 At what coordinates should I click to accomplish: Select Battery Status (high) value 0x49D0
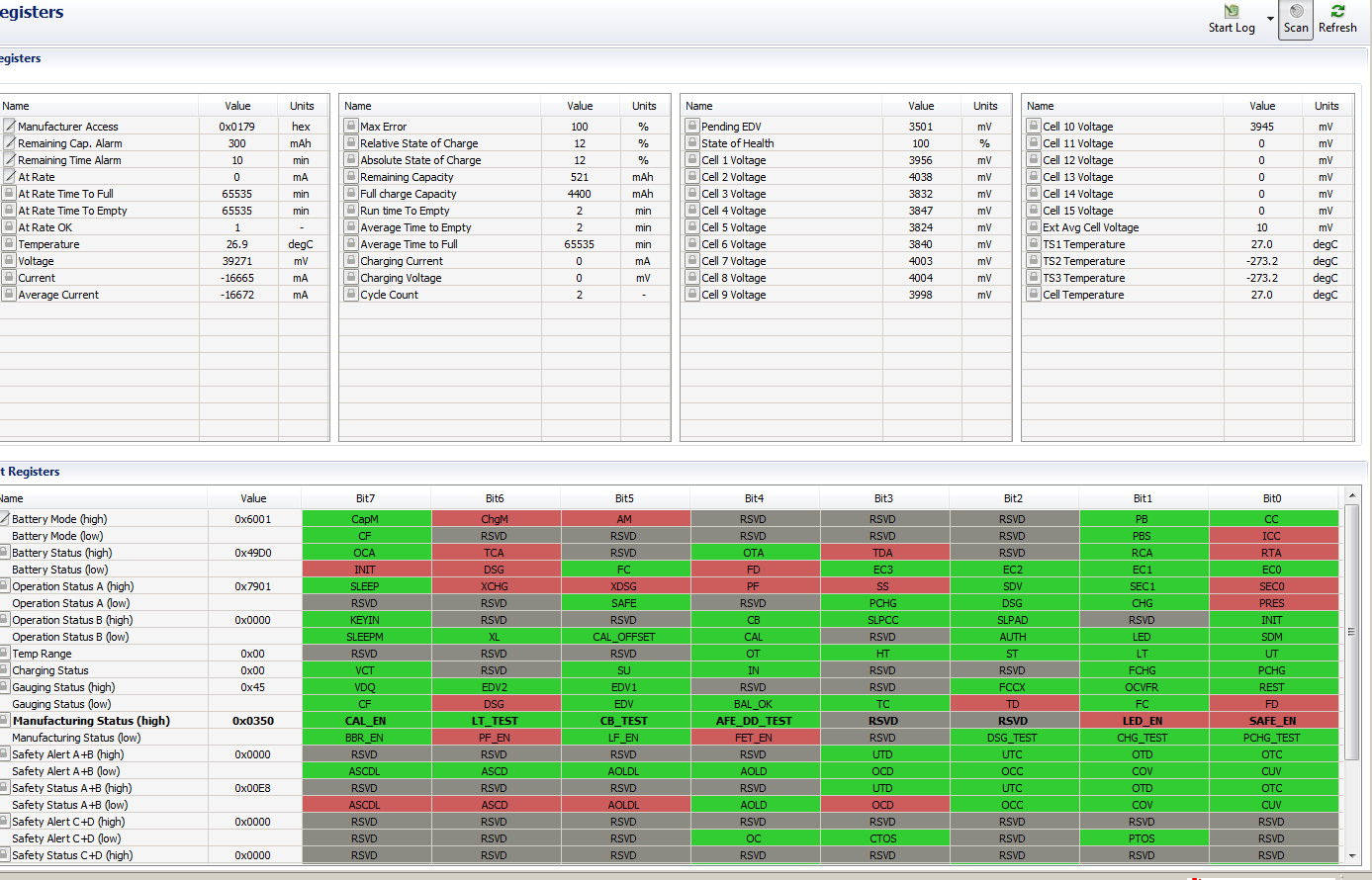click(x=253, y=553)
